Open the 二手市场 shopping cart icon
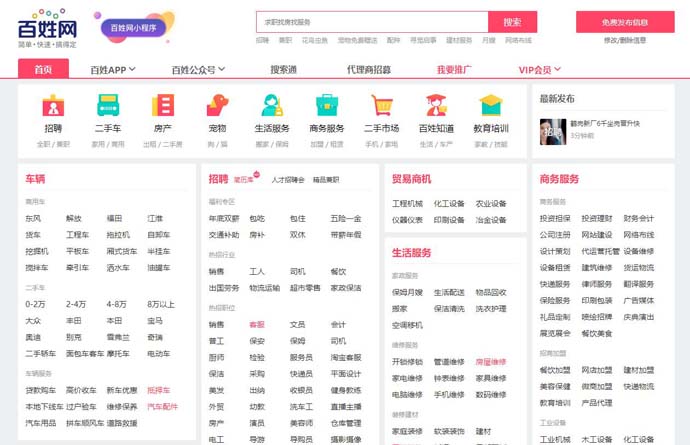This screenshot has width=690, height=445. tap(382, 105)
